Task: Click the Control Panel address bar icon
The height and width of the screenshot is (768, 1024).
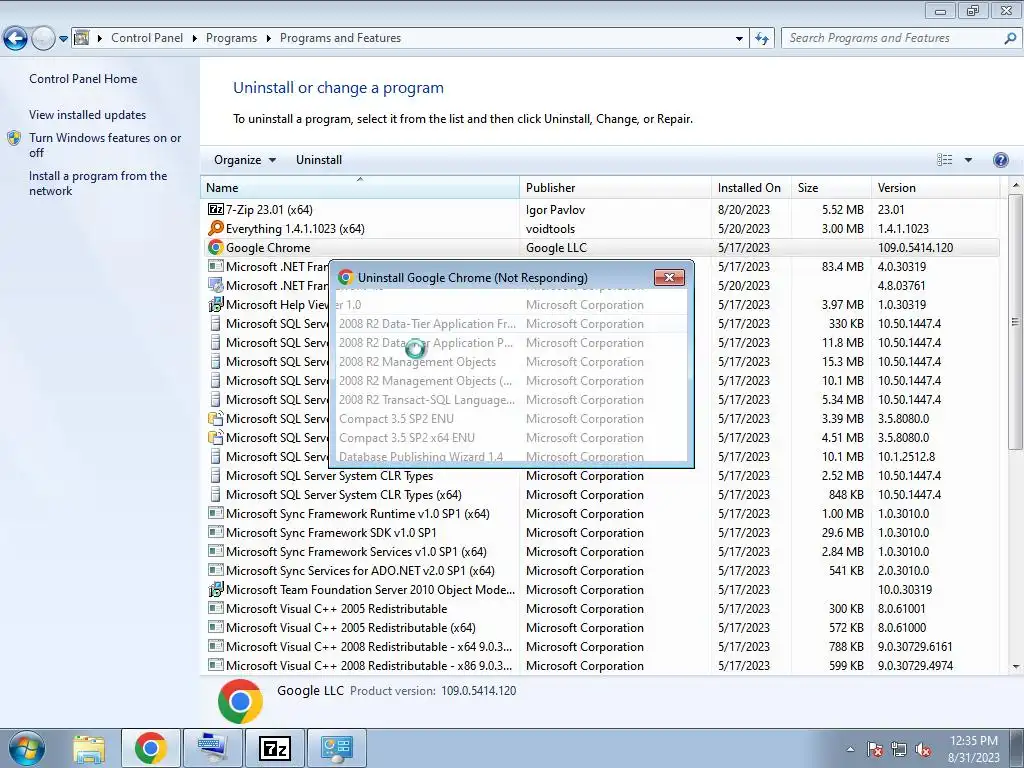Action: click(x=82, y=38)
